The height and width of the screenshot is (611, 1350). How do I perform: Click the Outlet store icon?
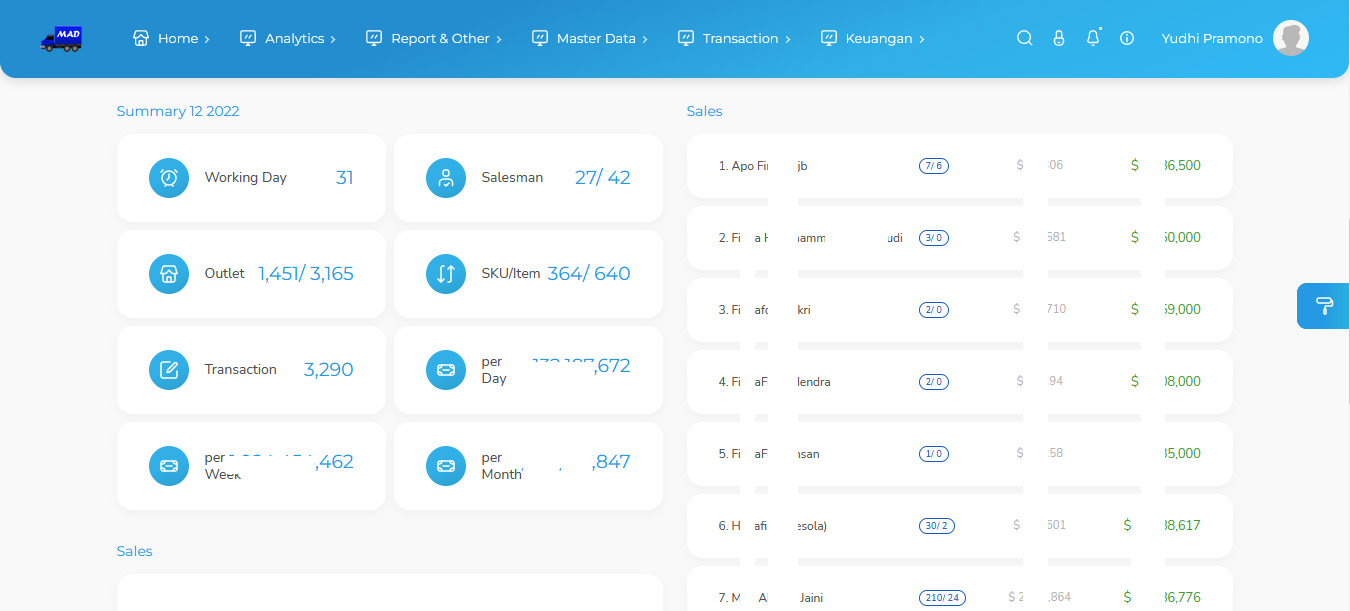pyautogui.click(x=169, y=274)
